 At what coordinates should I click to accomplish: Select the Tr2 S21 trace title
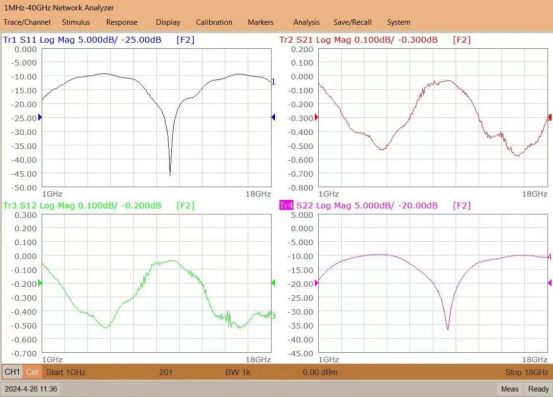(359, 40)
